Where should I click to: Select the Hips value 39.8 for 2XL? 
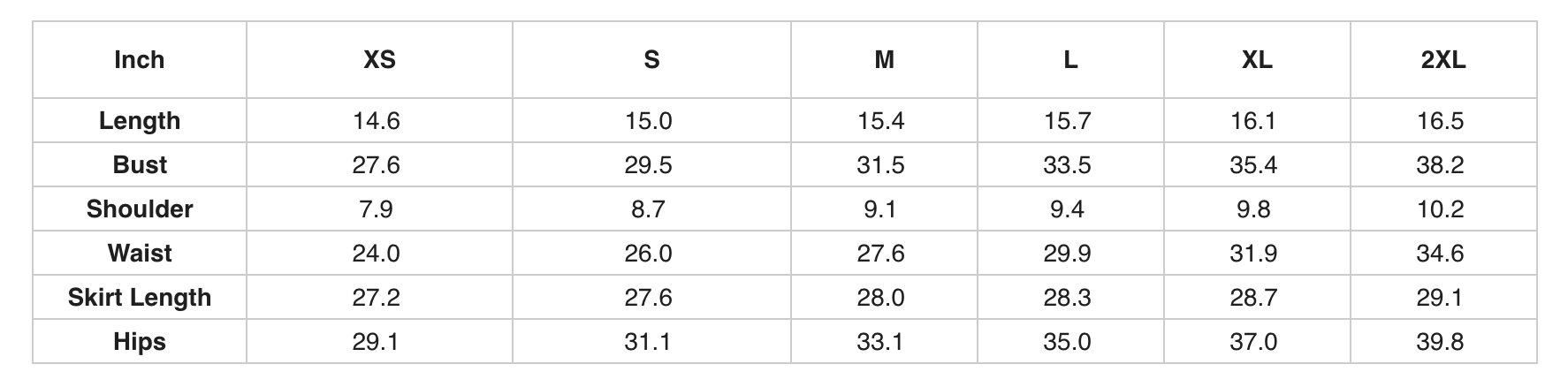pos(1440,342)
